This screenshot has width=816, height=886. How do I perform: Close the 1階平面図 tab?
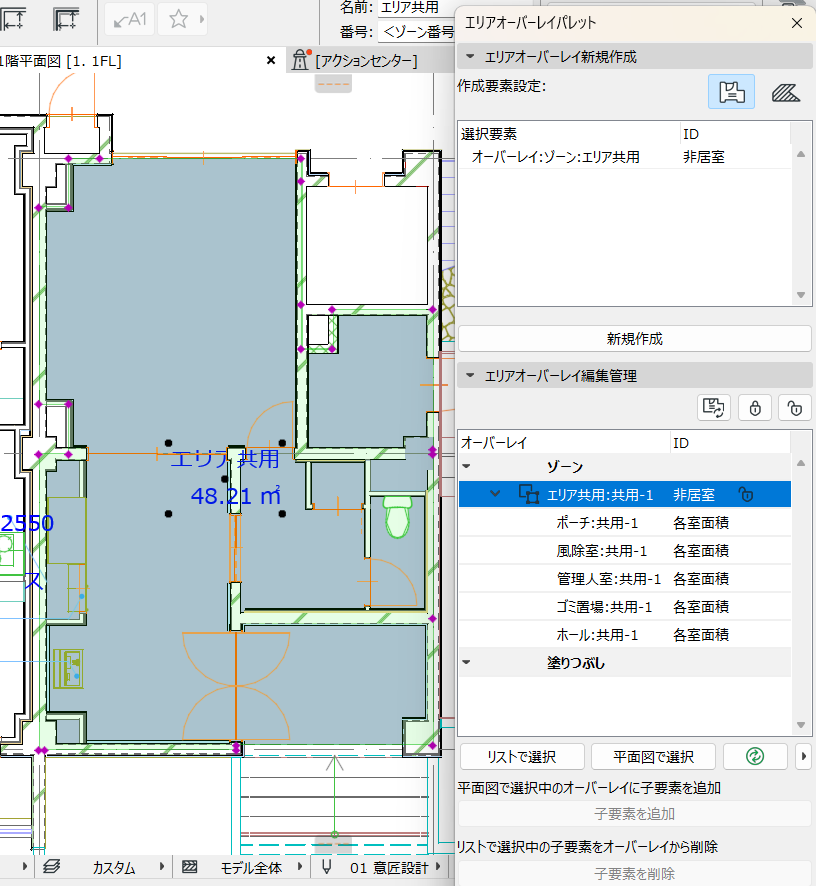point(271,60)
